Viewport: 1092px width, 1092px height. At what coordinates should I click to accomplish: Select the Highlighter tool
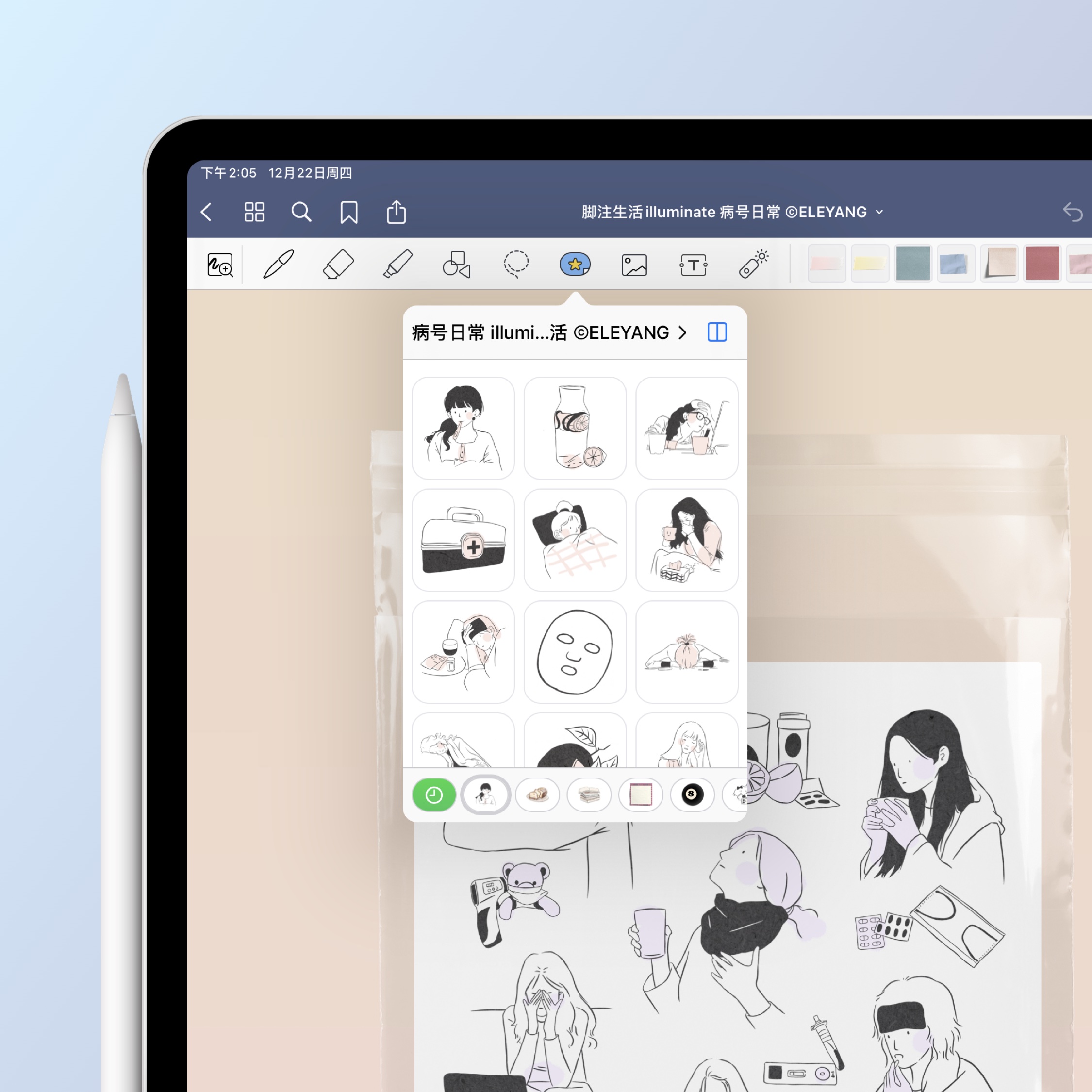pyautogui.click(x=397, y=264)
